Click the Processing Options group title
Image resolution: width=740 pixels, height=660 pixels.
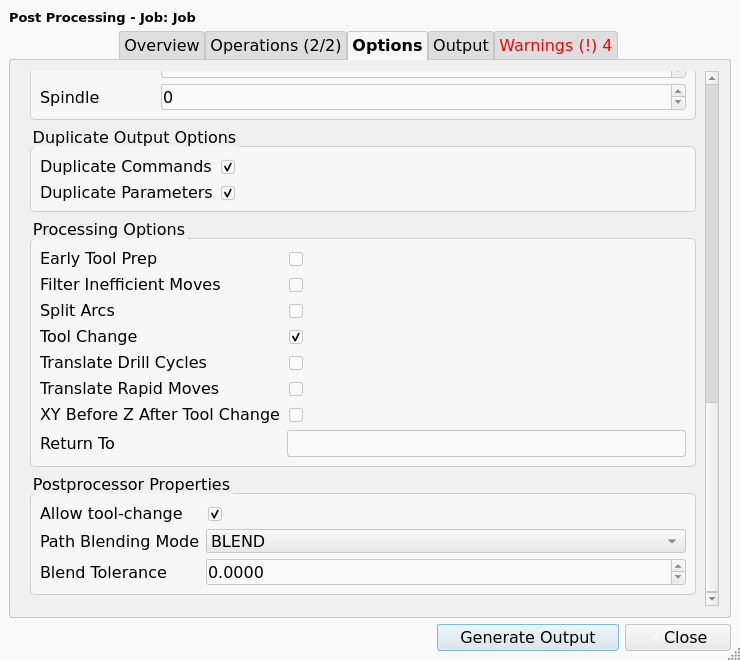(109, 230)
